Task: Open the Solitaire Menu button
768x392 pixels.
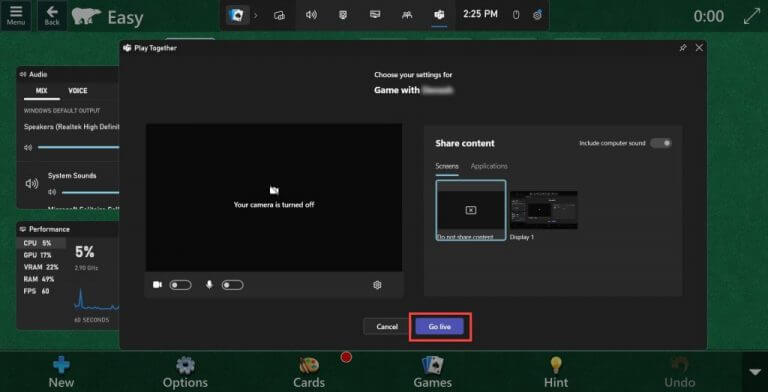Action: (16, 15)
